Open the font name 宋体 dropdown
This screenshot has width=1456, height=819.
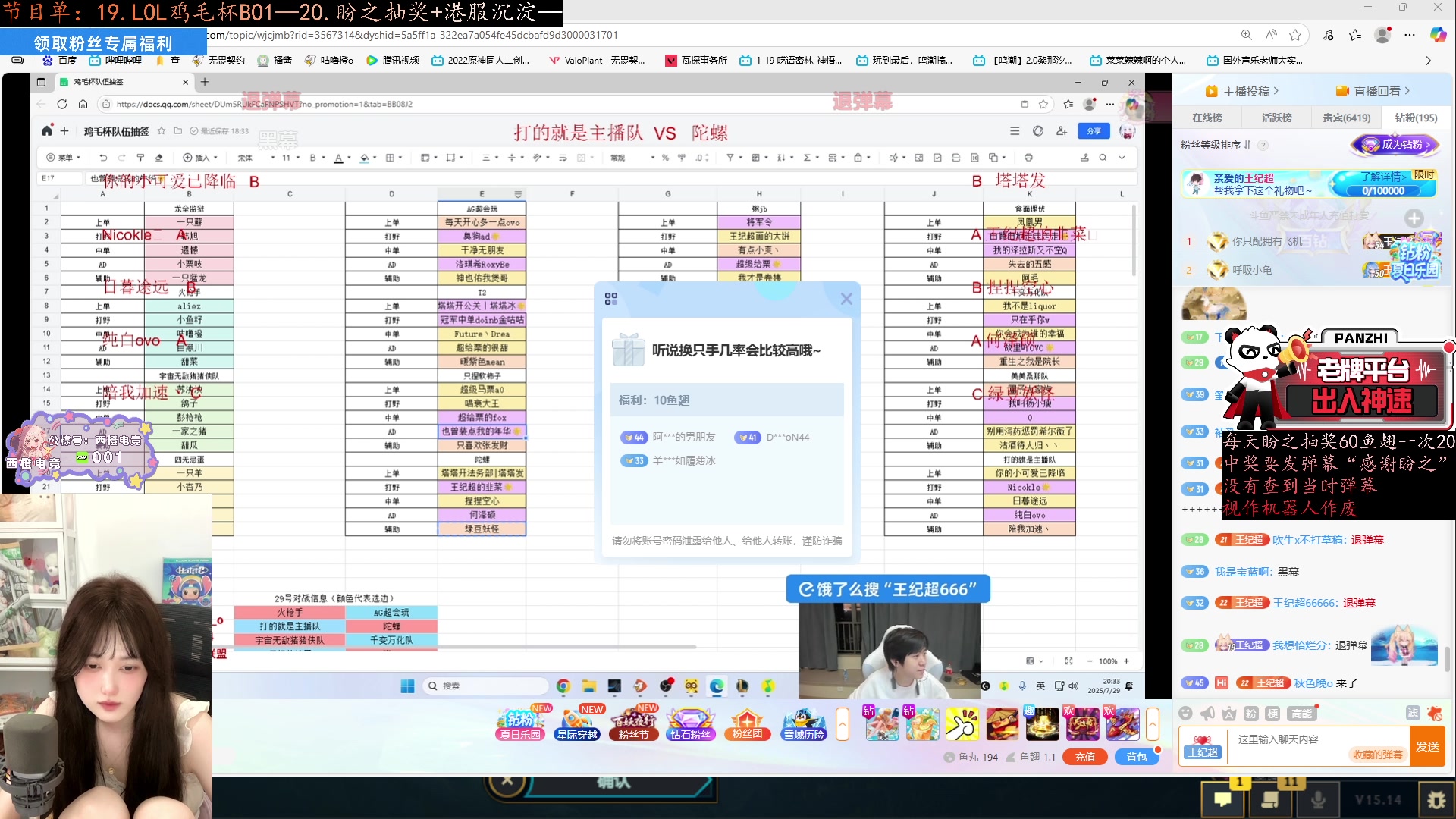coord(256,158)
